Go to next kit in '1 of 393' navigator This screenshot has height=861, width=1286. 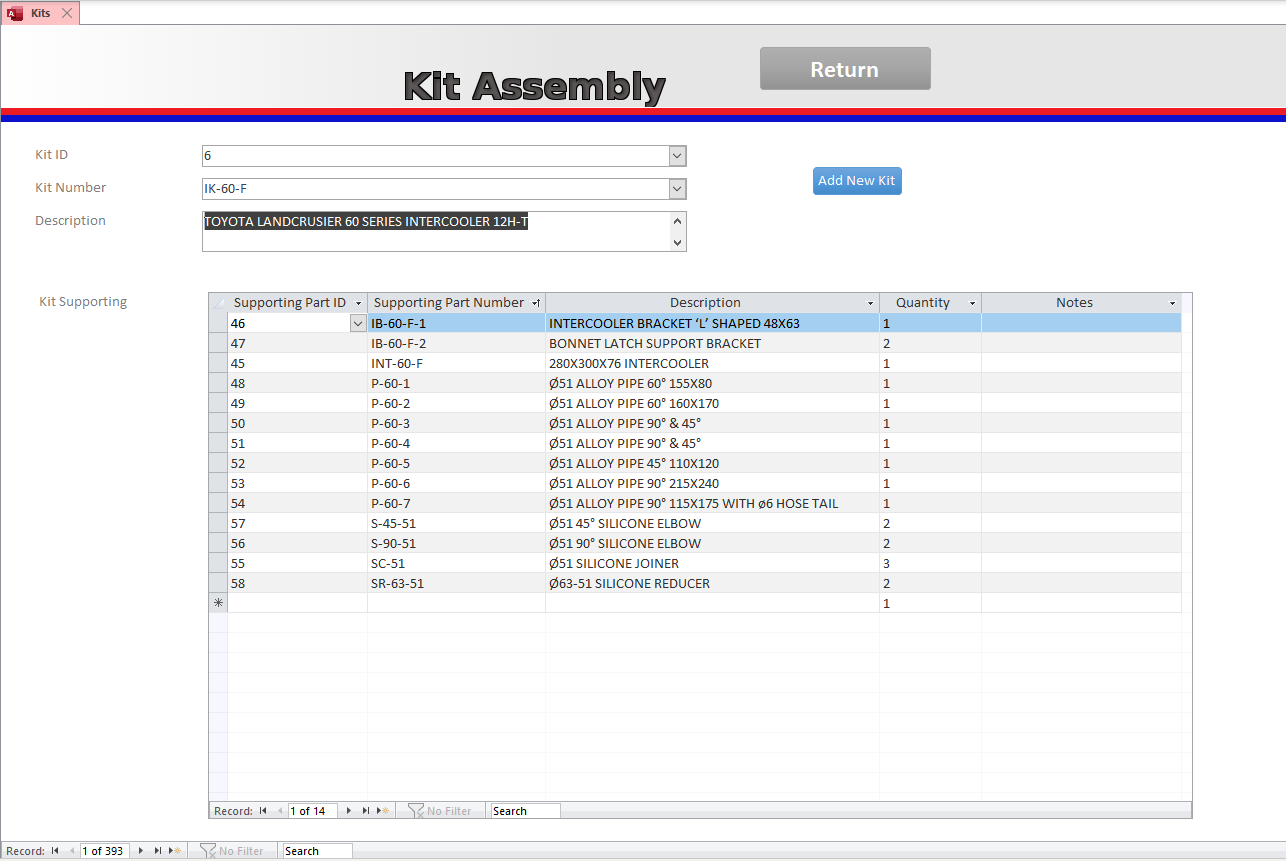coord(141,851)
